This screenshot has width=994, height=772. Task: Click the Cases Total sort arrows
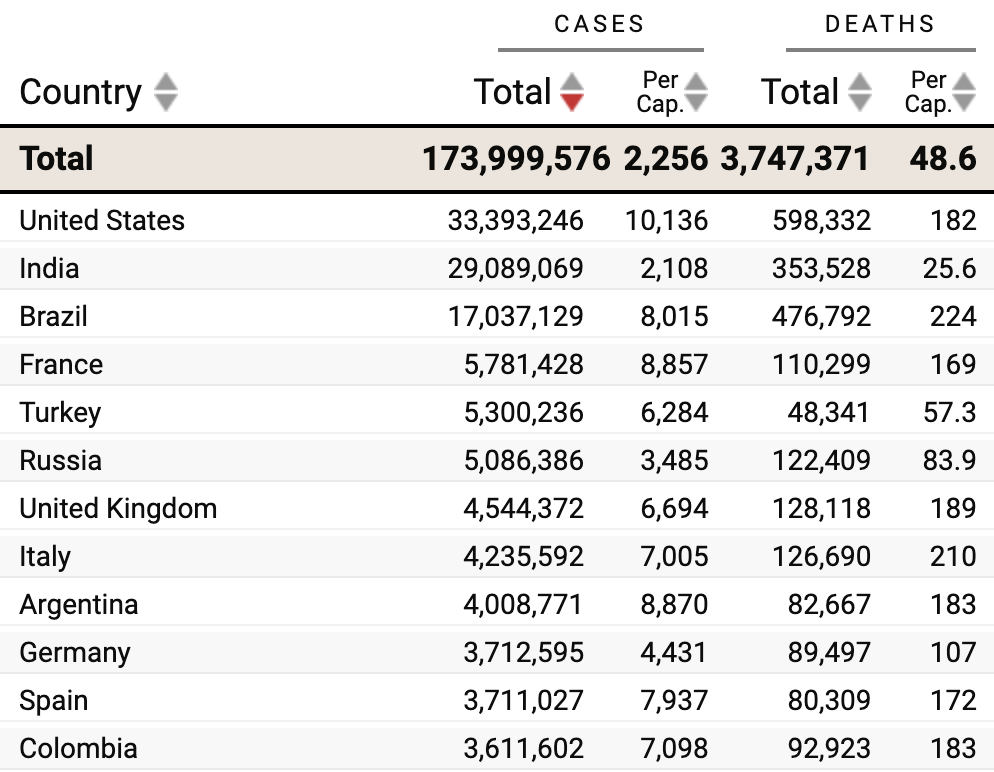572,92
